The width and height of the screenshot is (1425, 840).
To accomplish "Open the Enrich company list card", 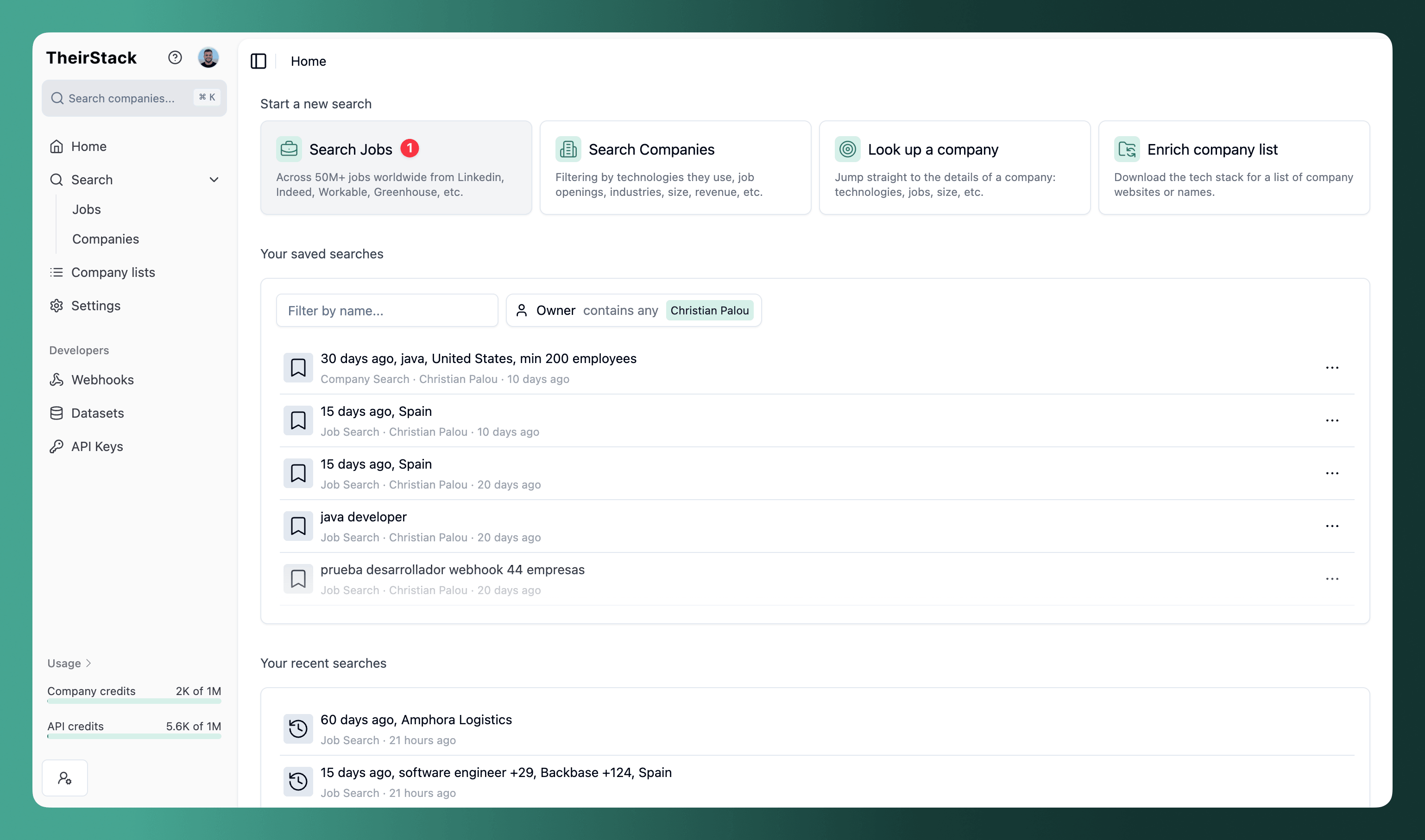I will pyautogui.click(x=1234, y=168).
